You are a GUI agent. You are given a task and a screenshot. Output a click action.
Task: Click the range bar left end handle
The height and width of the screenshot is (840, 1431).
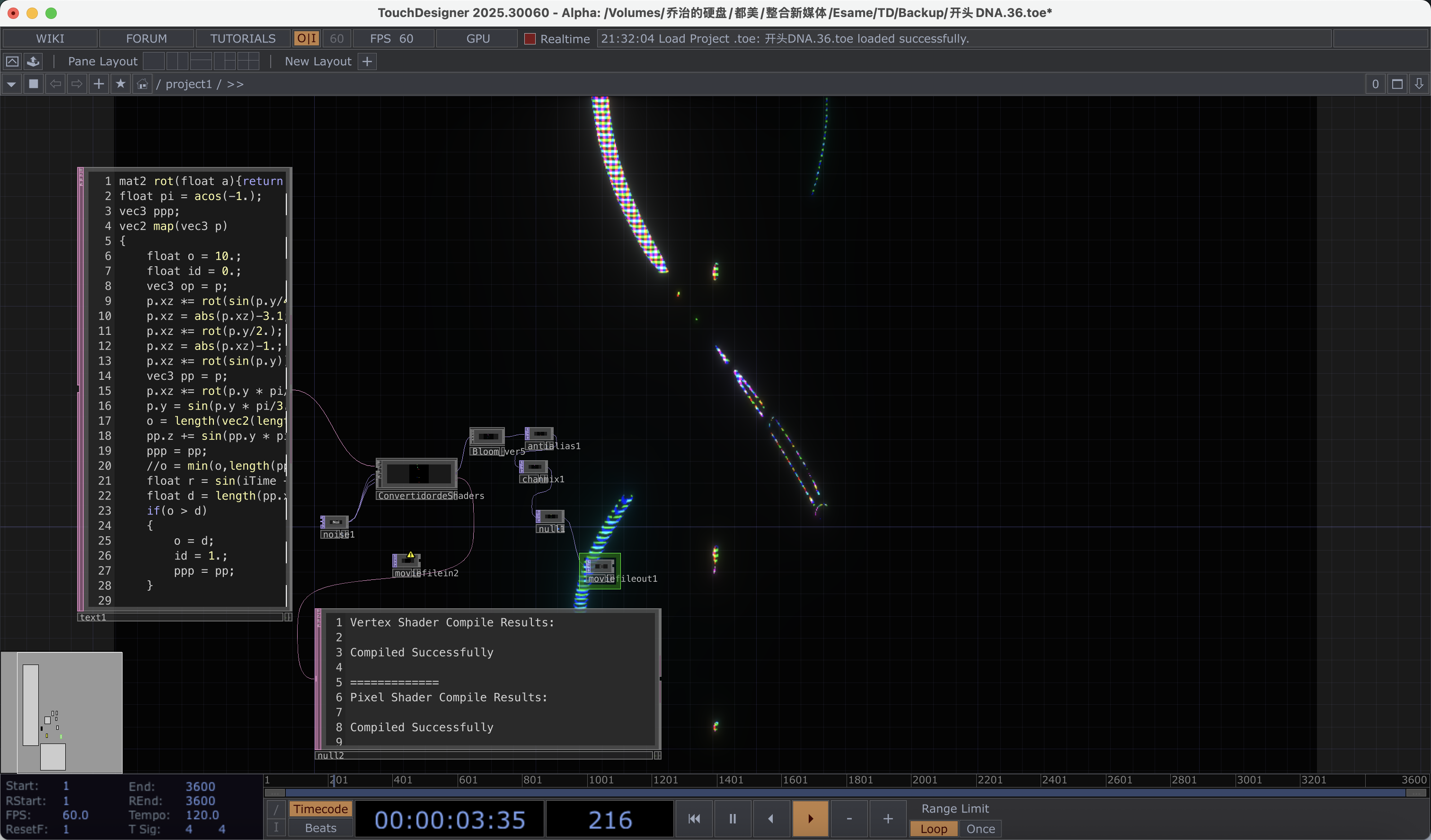tap(275, 792)
